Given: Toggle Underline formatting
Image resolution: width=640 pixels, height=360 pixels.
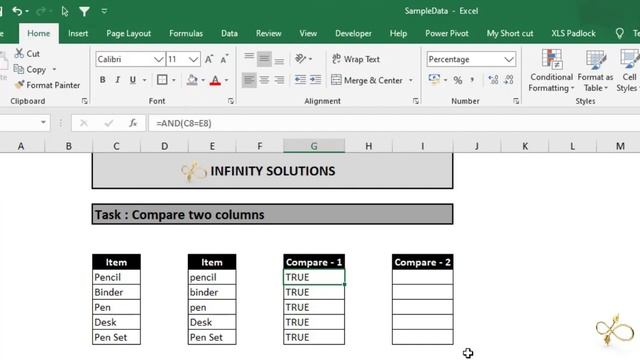Looking at the screenshot, I should pos(133,80).
